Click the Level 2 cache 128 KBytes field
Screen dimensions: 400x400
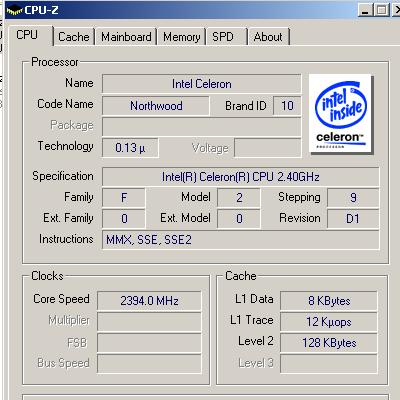pos(329,343)
